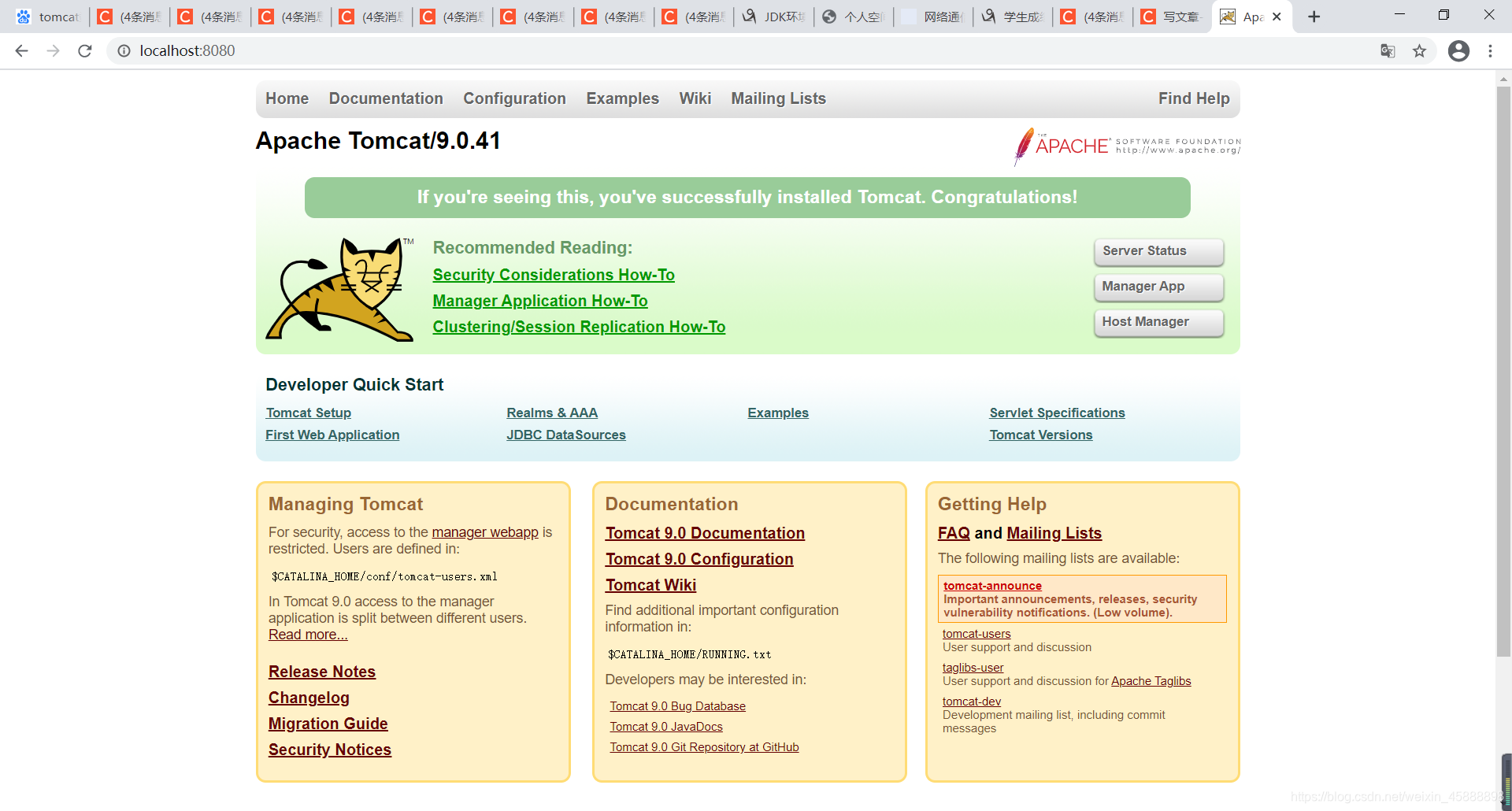Switch to the 个人空间 tab

tap(855, 17)
